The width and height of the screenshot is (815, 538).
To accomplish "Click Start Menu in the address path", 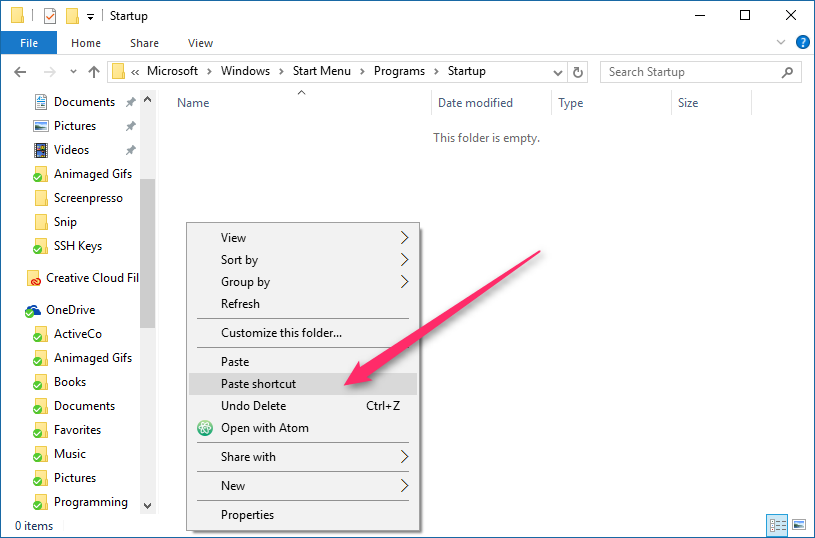I will pyautogui.click(x=322, y=71).
